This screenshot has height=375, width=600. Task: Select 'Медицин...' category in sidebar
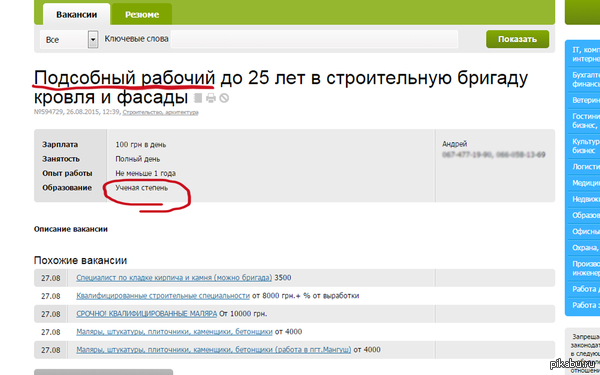pyautogui.click(x=585, y=183)
